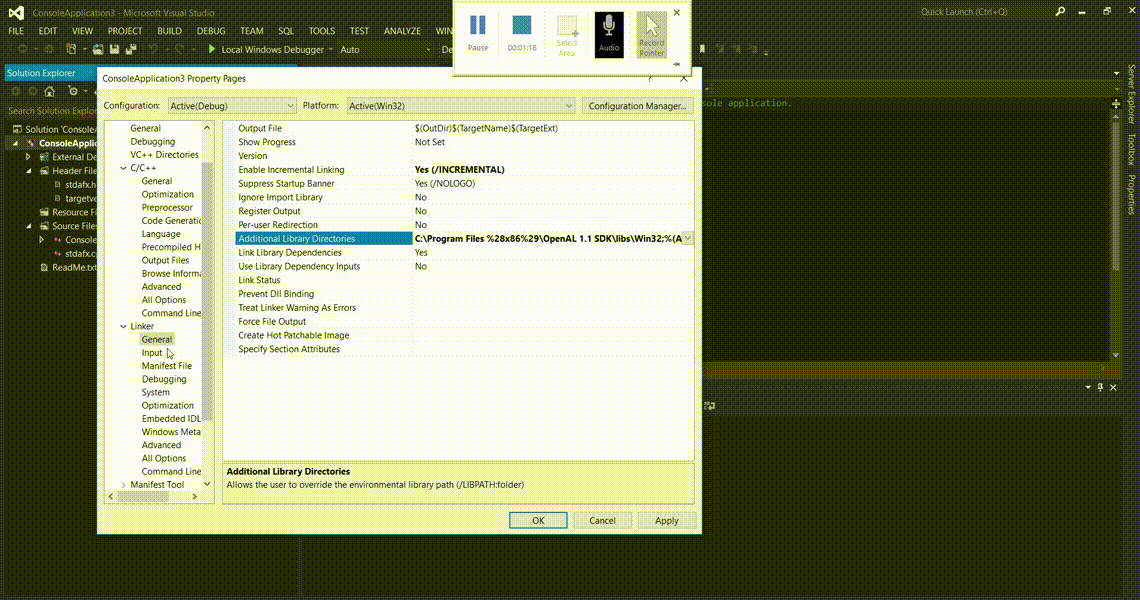Screen dimensions: 1140x600
Task: Select Preprocessor under C/C++
Action: tap(167, 207)
